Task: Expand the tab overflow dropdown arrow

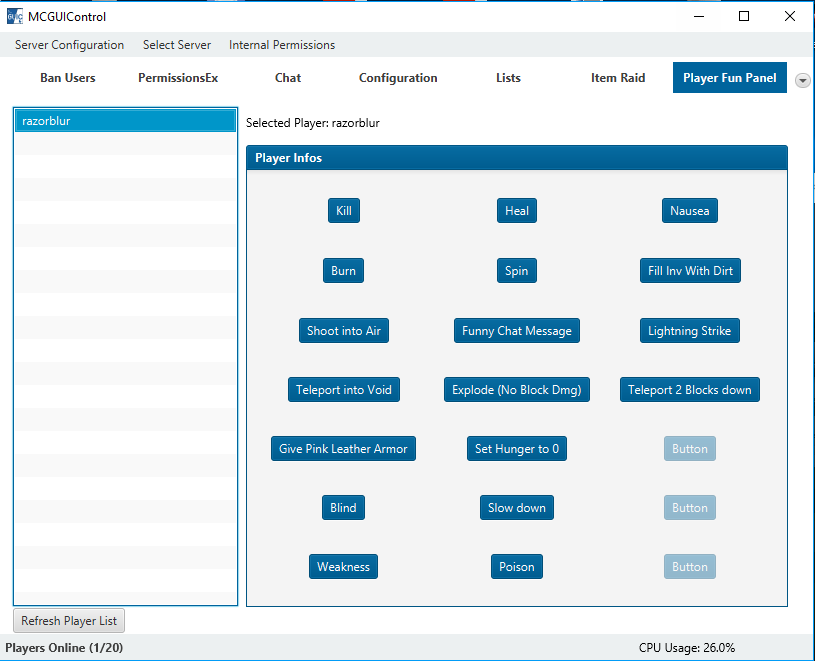Action: (x=802, y=80)
